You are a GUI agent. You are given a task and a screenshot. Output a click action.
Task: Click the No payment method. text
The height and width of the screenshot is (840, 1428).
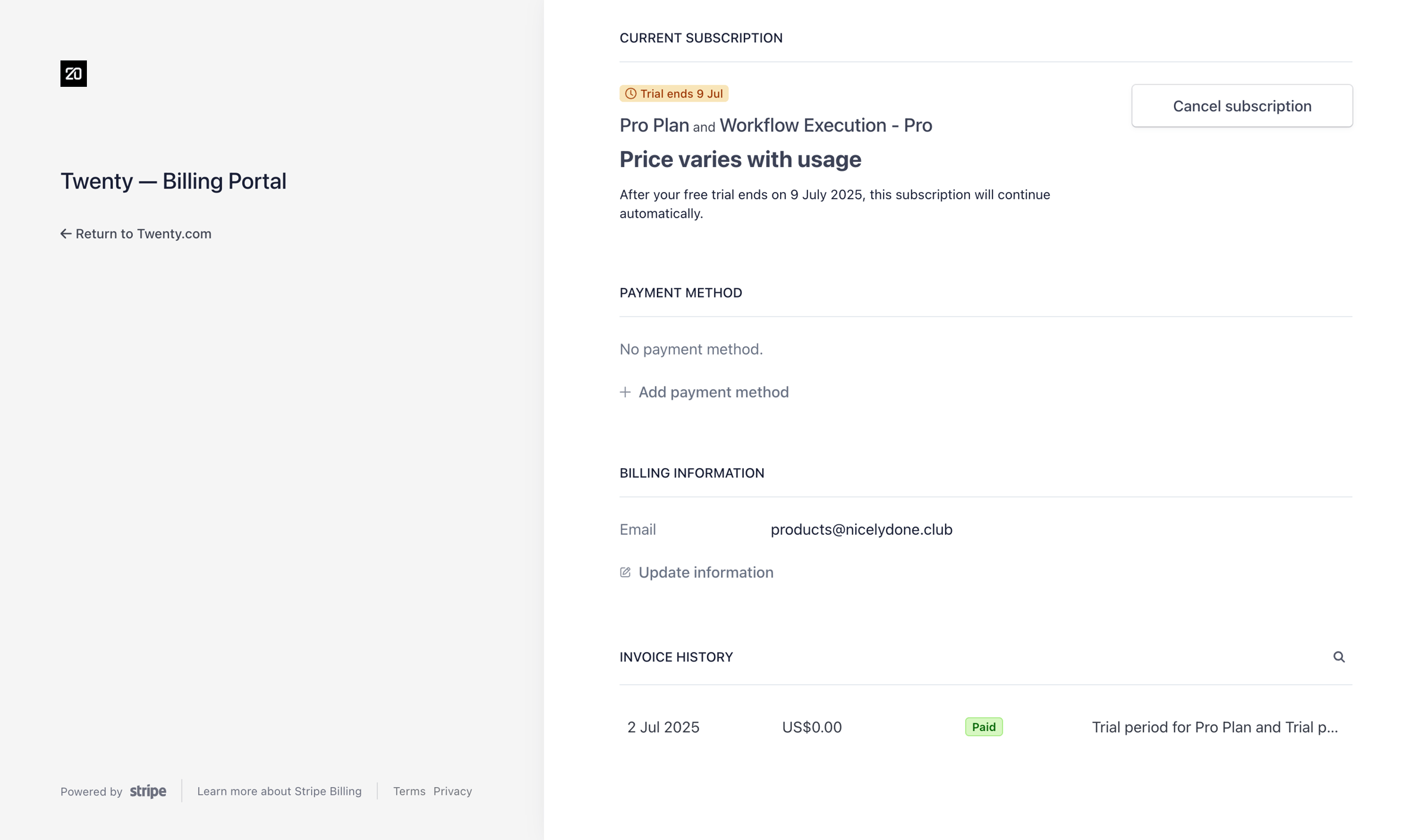click(x=691, y=349)
